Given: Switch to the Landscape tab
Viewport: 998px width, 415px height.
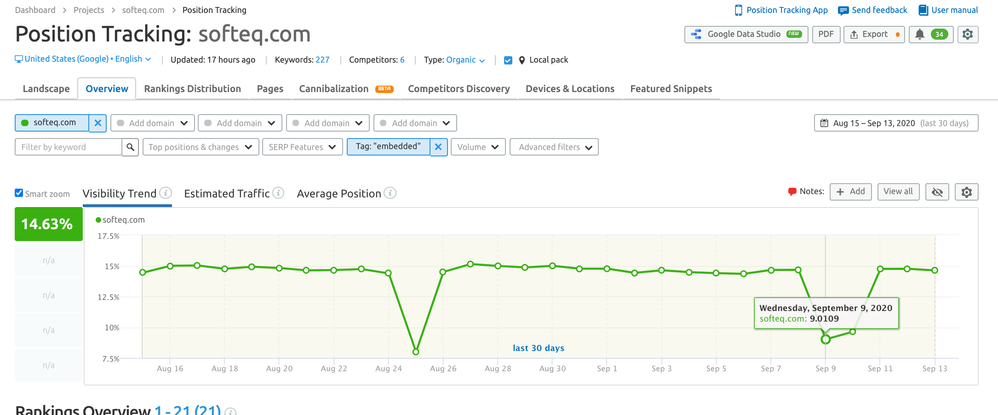Looking at the screenshot, I should [x=46, y=89].
